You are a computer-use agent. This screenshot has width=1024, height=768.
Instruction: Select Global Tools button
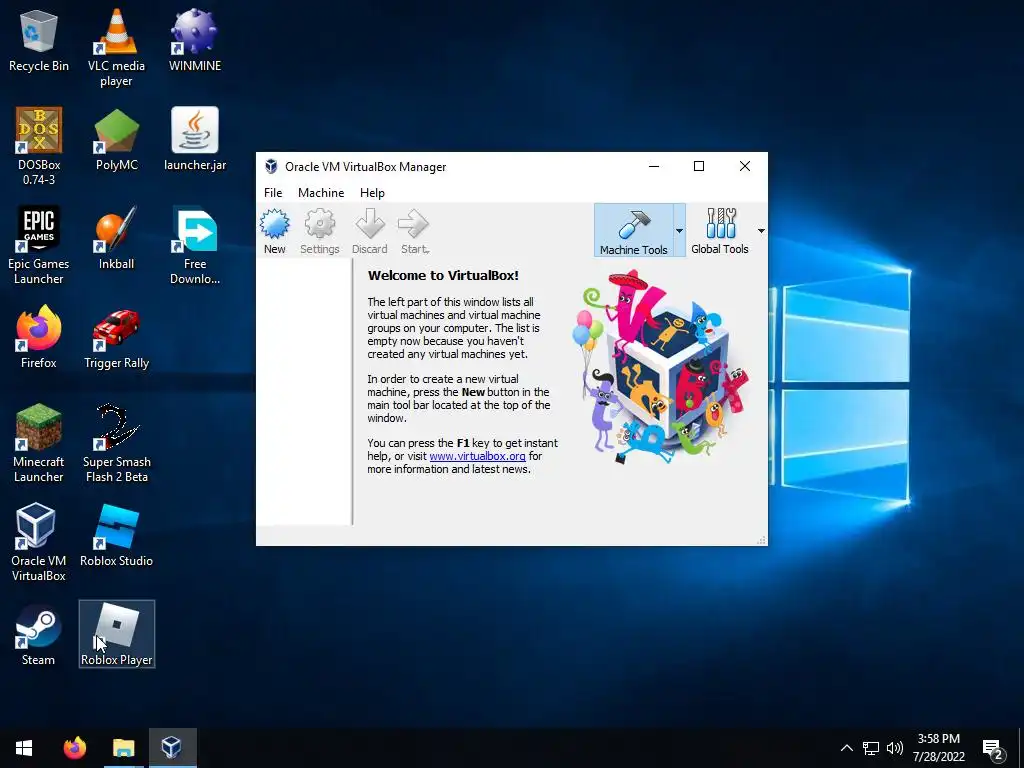[x=720, y=231]
